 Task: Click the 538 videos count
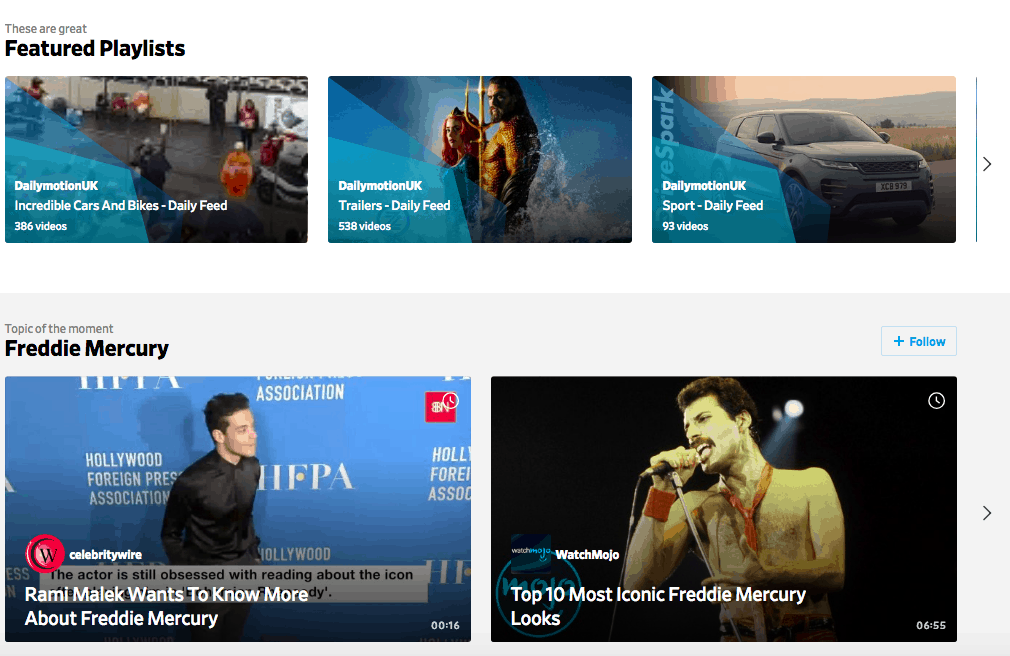click(365, 226)
